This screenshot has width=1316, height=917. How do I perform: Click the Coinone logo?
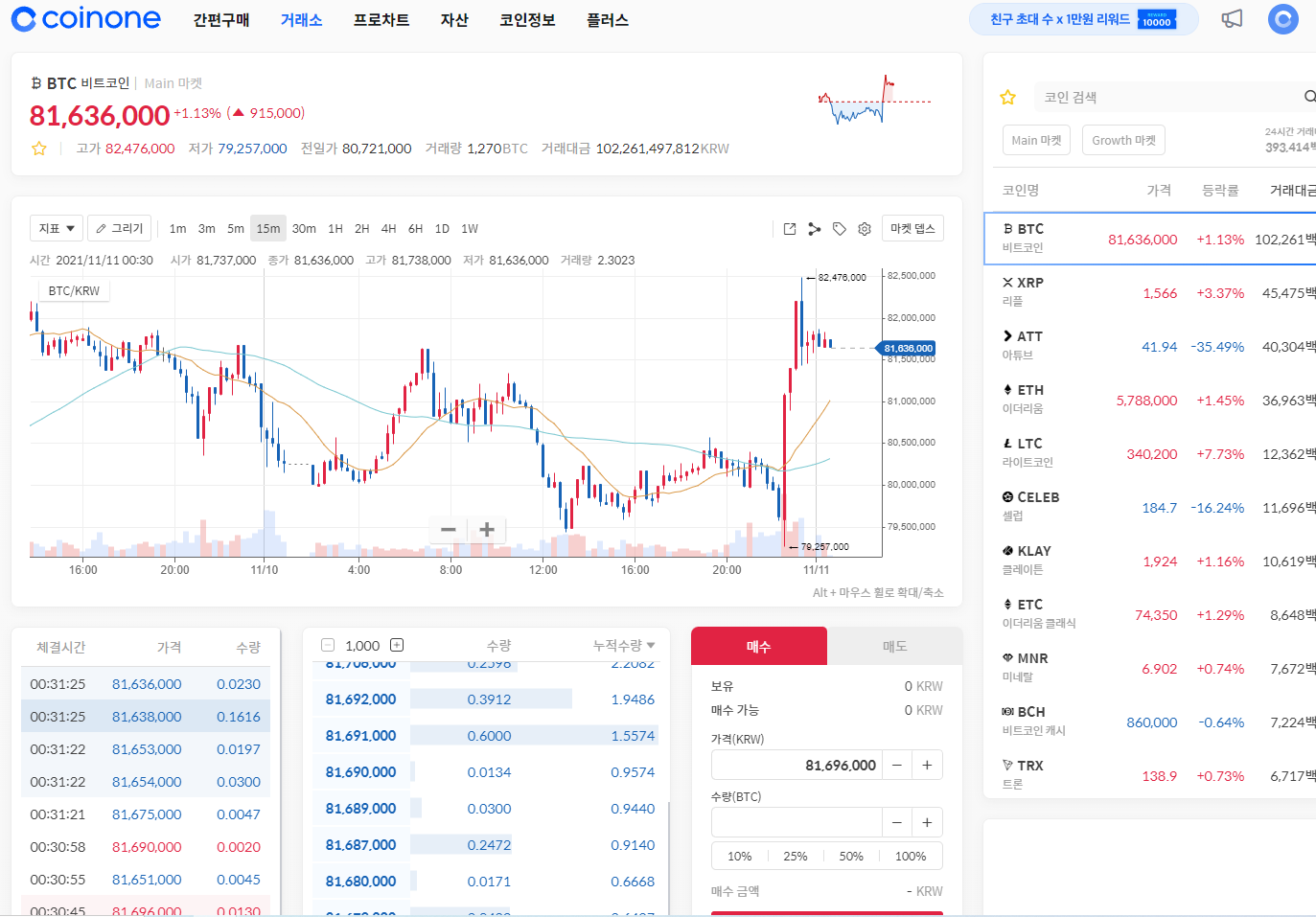(86, 18)
